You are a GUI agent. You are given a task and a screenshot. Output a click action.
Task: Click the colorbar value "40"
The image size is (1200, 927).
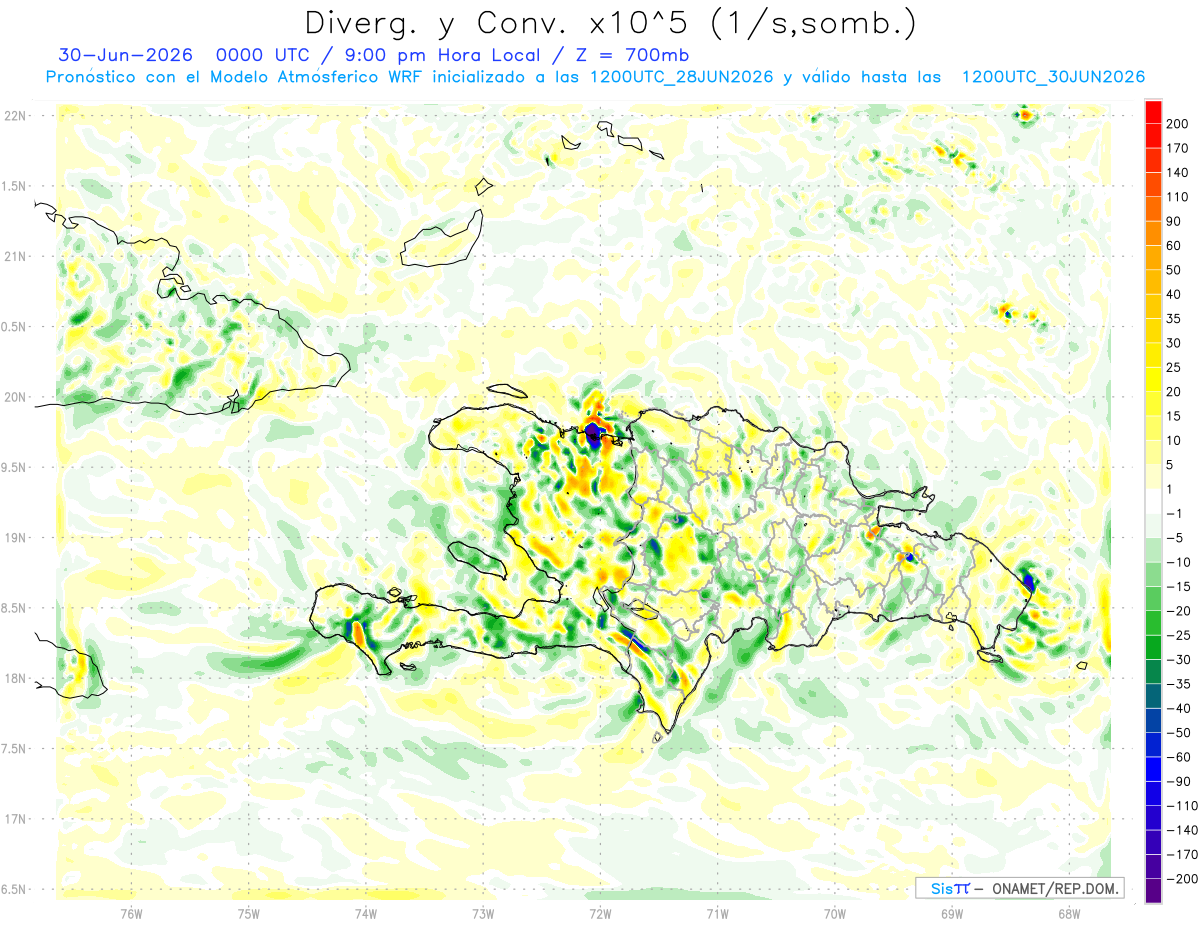[x=1174, y=295]
